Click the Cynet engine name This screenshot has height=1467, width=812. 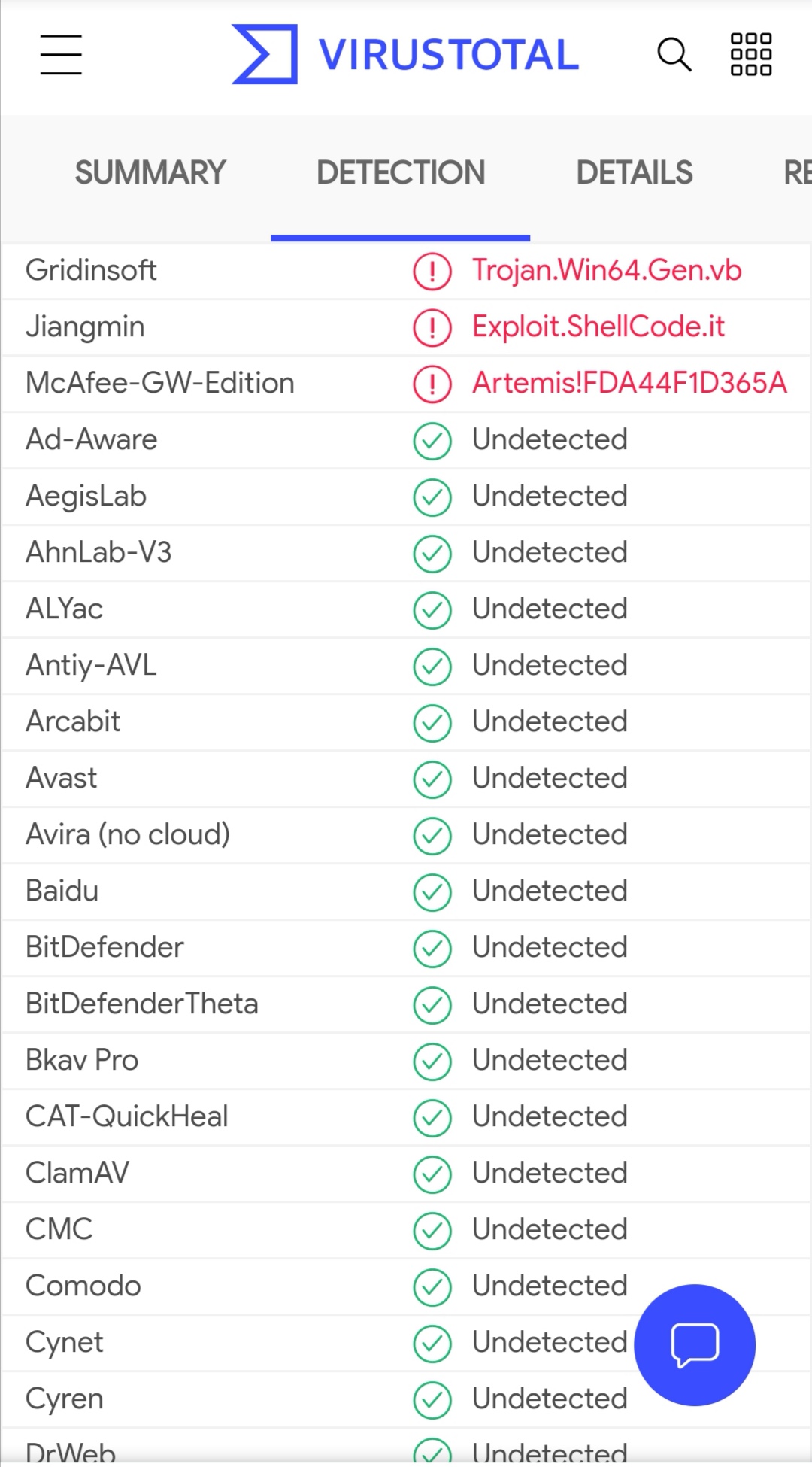pos(64,1342)
